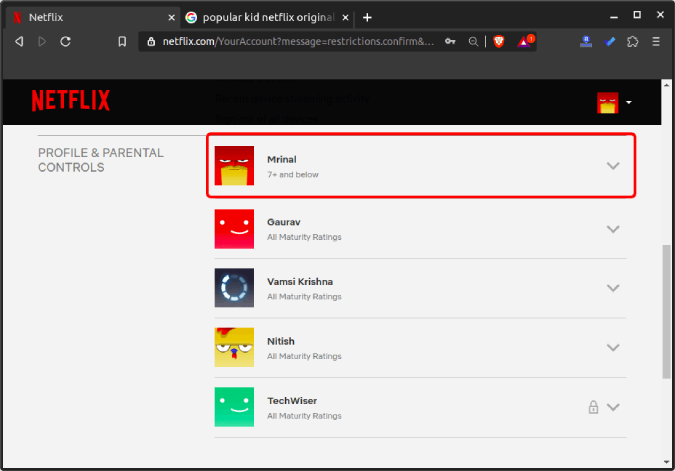Click the Vamsi Krishna profile name

click(x=300, y=282)
